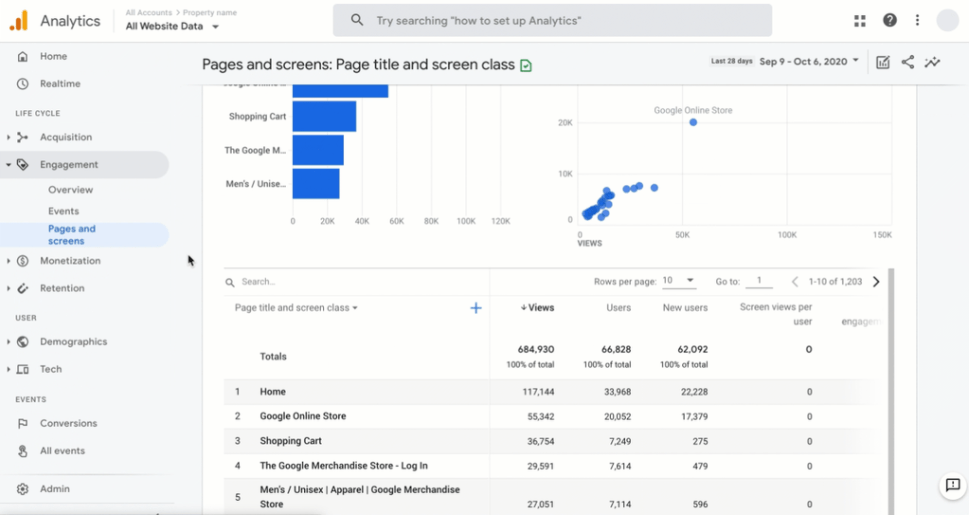Click the Realtime clock icon

[23, 84]
